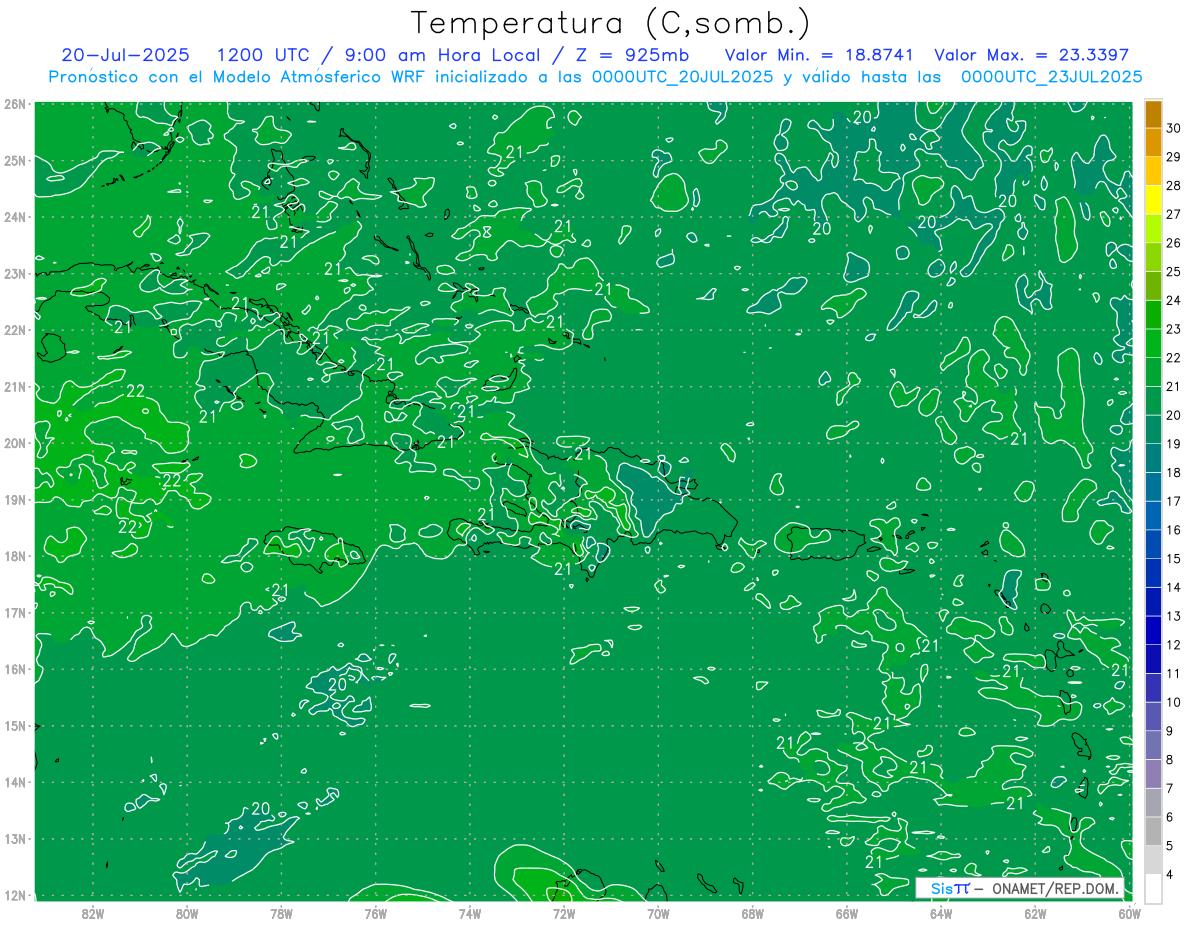Click the color scale value "28"

1173,186
